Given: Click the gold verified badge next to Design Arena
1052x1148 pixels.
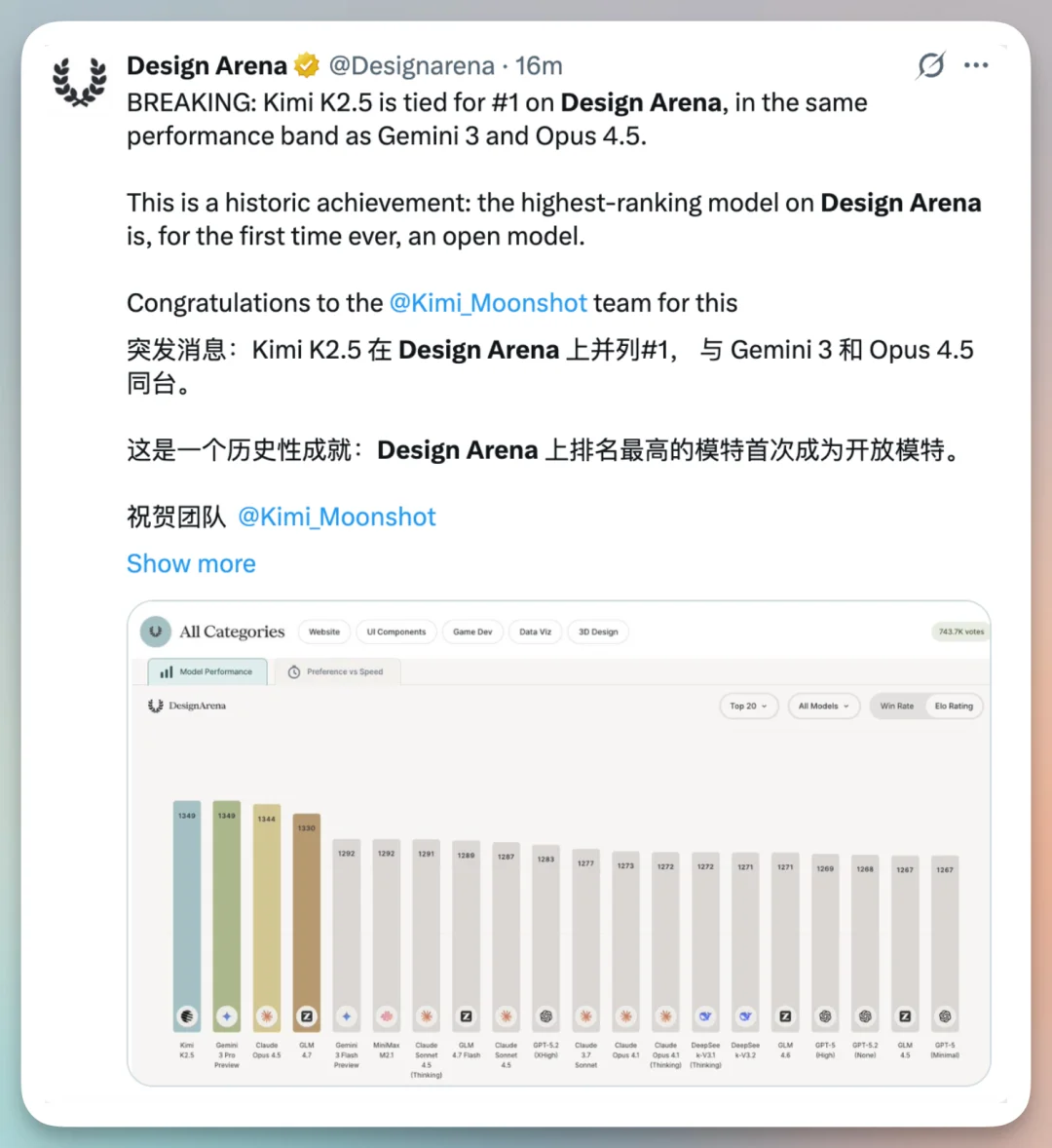Looking at the screenshot, I should click(307, 65).
